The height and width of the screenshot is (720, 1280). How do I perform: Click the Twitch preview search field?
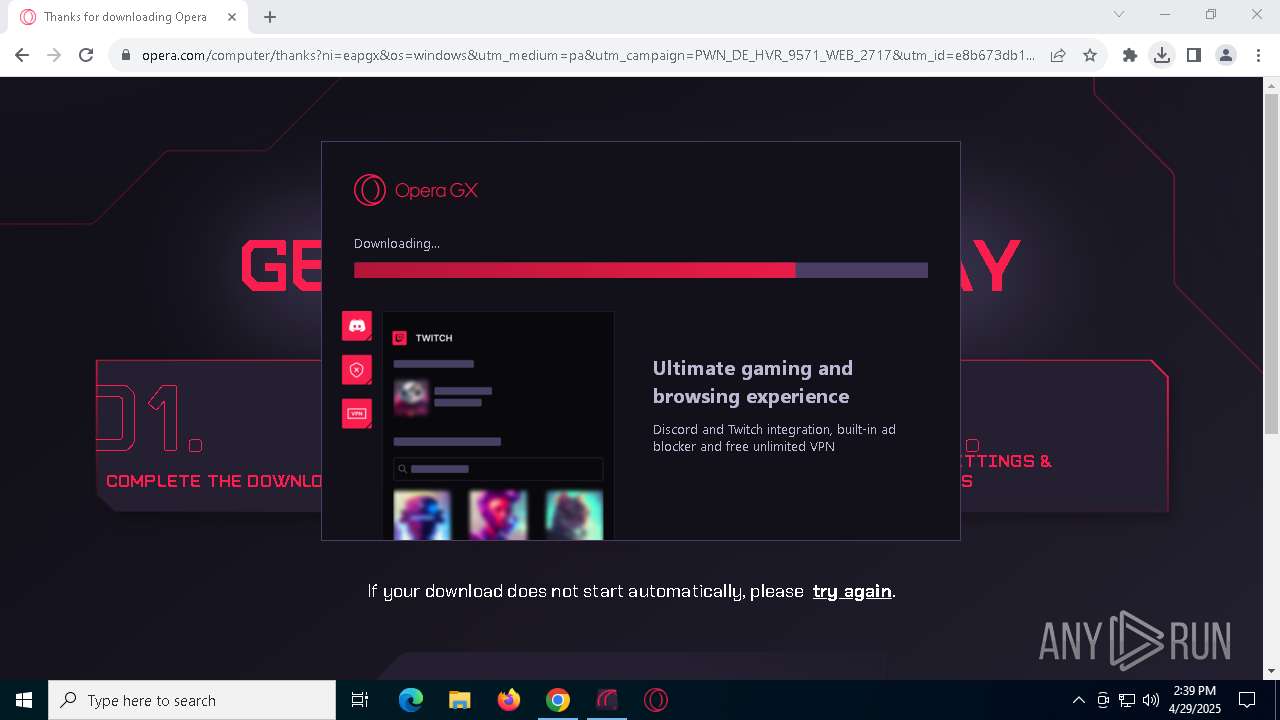point(498,469)
